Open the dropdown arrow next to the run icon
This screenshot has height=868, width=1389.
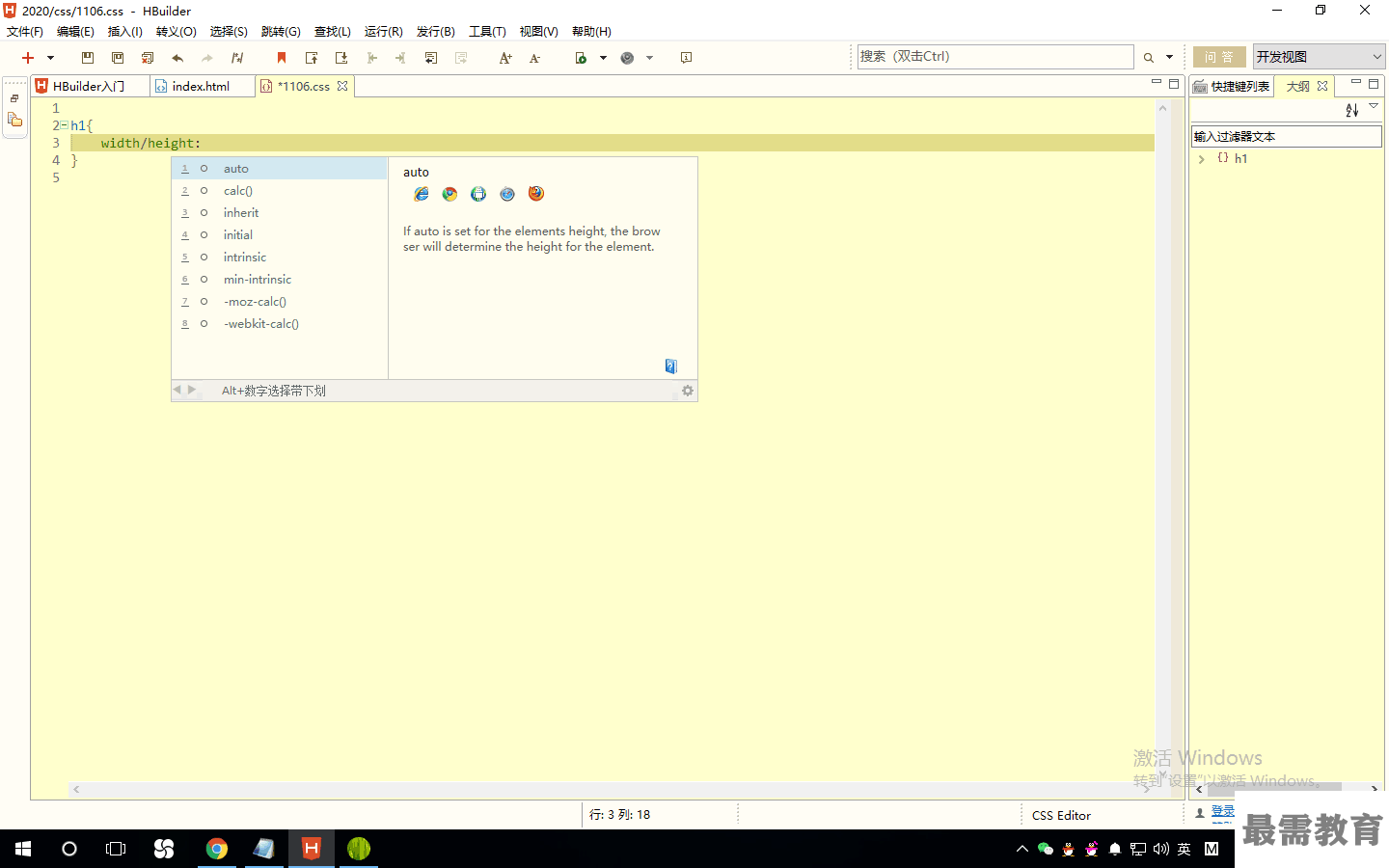tap(603, 58)
